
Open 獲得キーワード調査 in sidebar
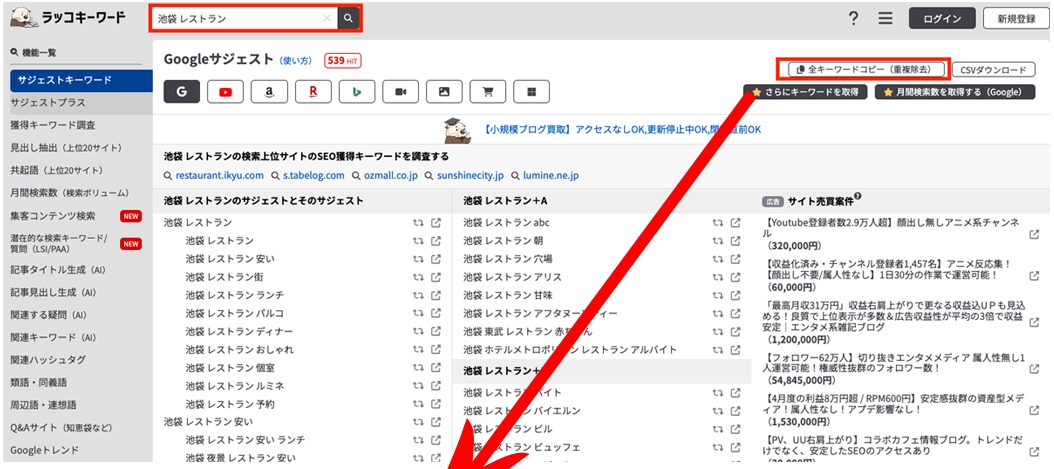tap(52, 125)
